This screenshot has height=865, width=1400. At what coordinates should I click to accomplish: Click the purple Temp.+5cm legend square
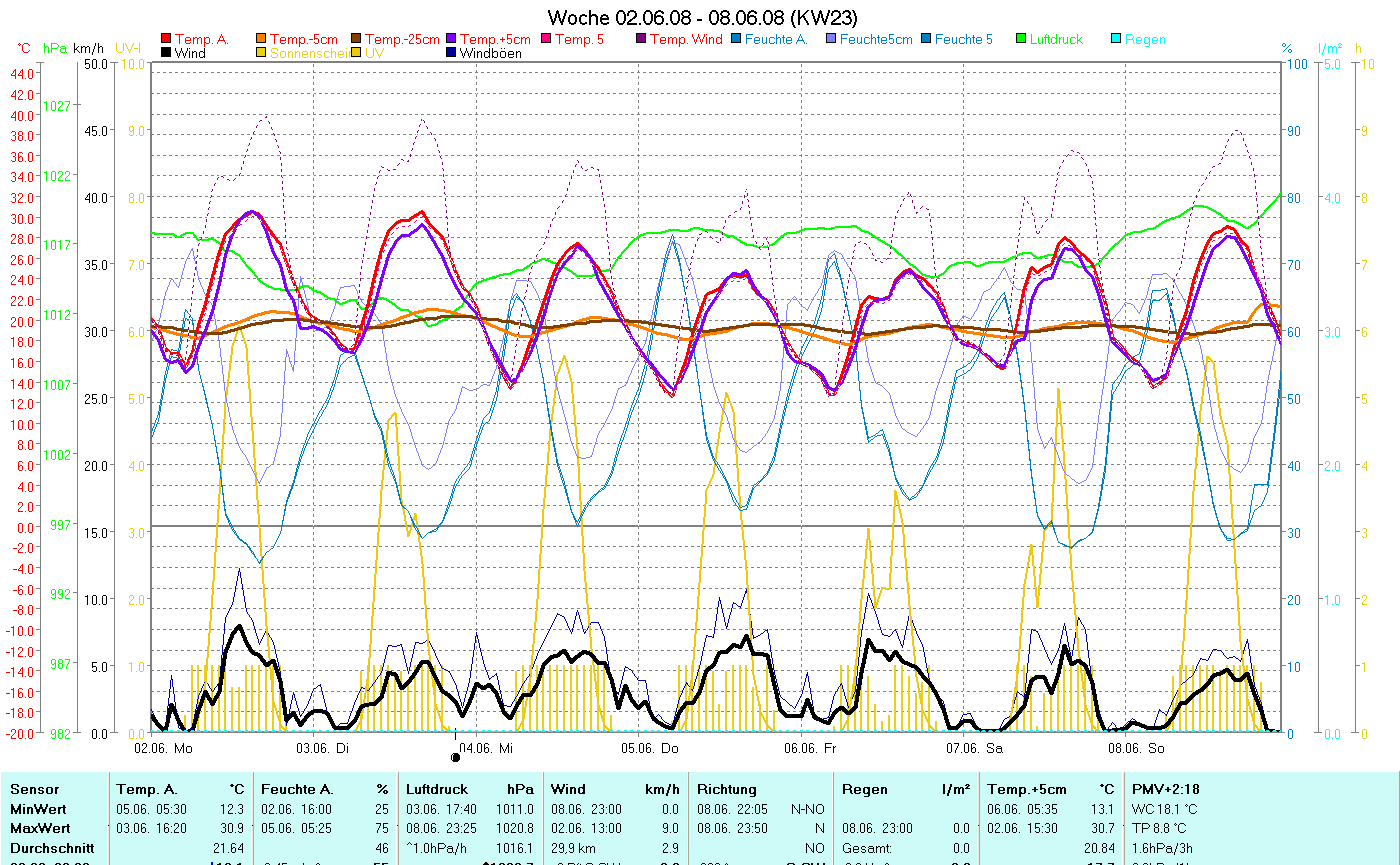[x=451, y=39]
